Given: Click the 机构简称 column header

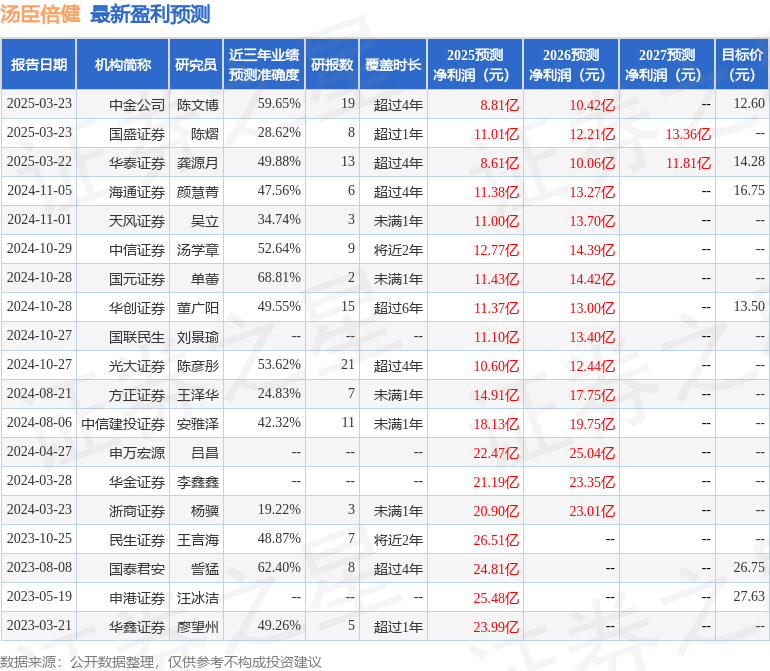Looking at the screenshot, I should pos(123,64).
